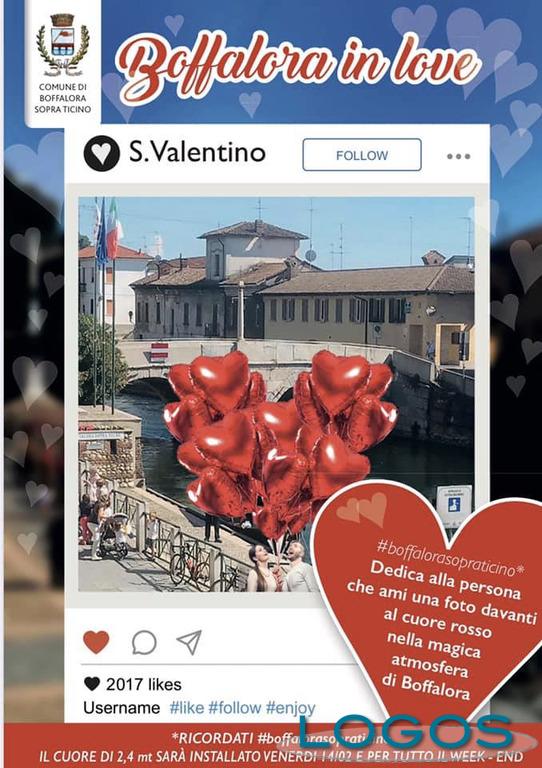Viewport: 542px width, 768px height.
Task: Click the two small hearts in red heart
Action: 362,509
